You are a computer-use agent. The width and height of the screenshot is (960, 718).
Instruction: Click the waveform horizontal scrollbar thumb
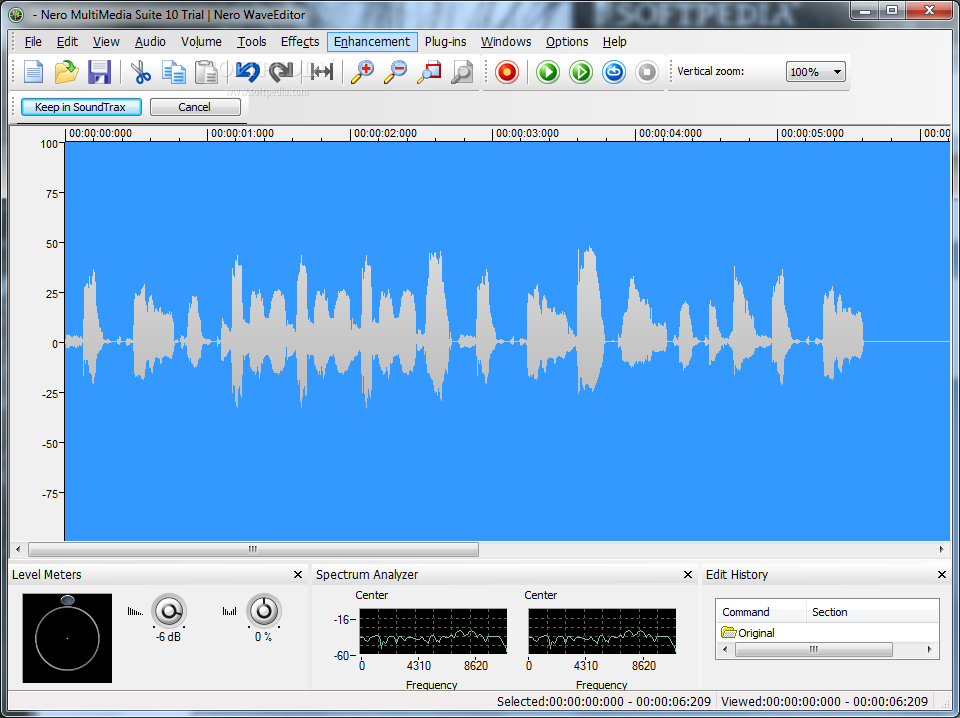[253, 550]
